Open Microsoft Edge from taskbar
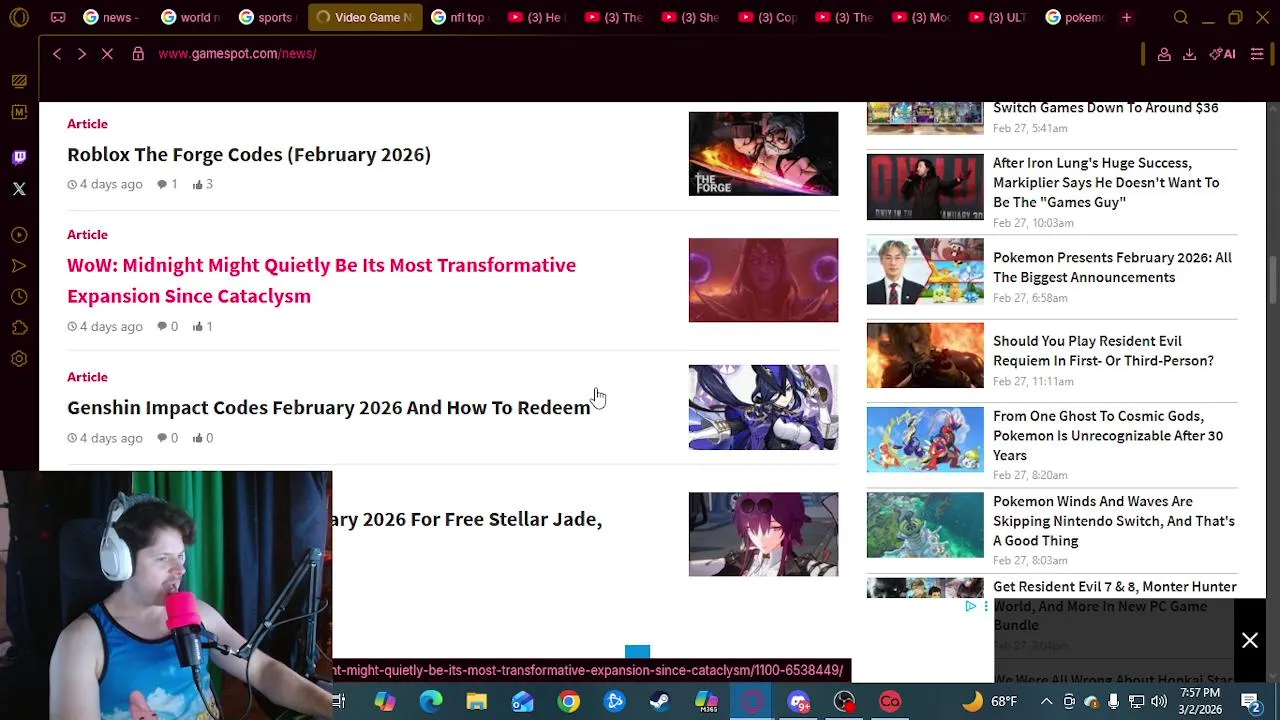Viewport: 1280px width, 720px height. coord(431,702)
